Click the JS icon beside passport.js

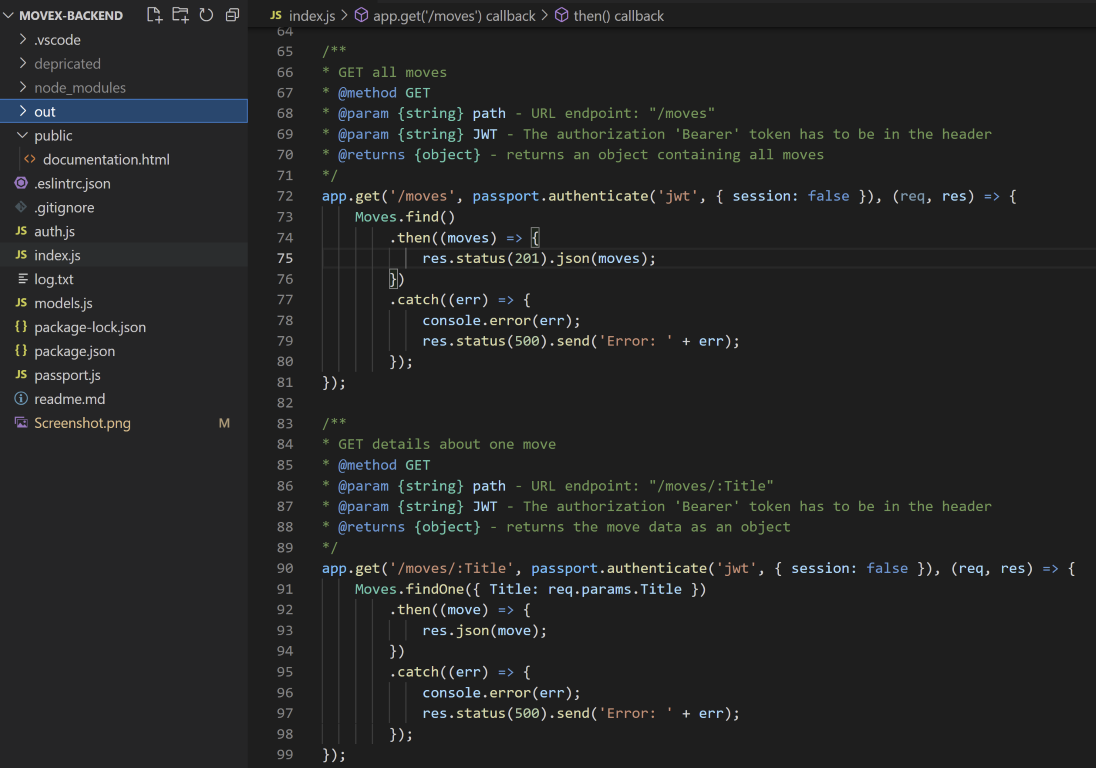(x=21, y=375)
